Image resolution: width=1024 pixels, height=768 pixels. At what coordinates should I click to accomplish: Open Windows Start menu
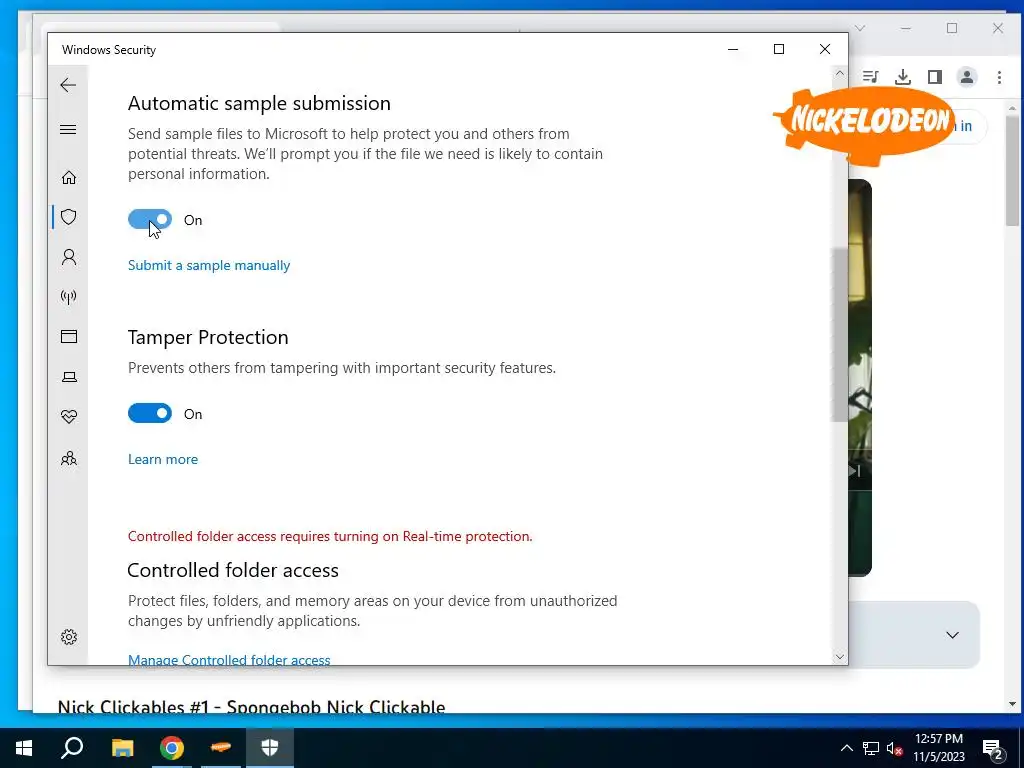pos(24,748)
